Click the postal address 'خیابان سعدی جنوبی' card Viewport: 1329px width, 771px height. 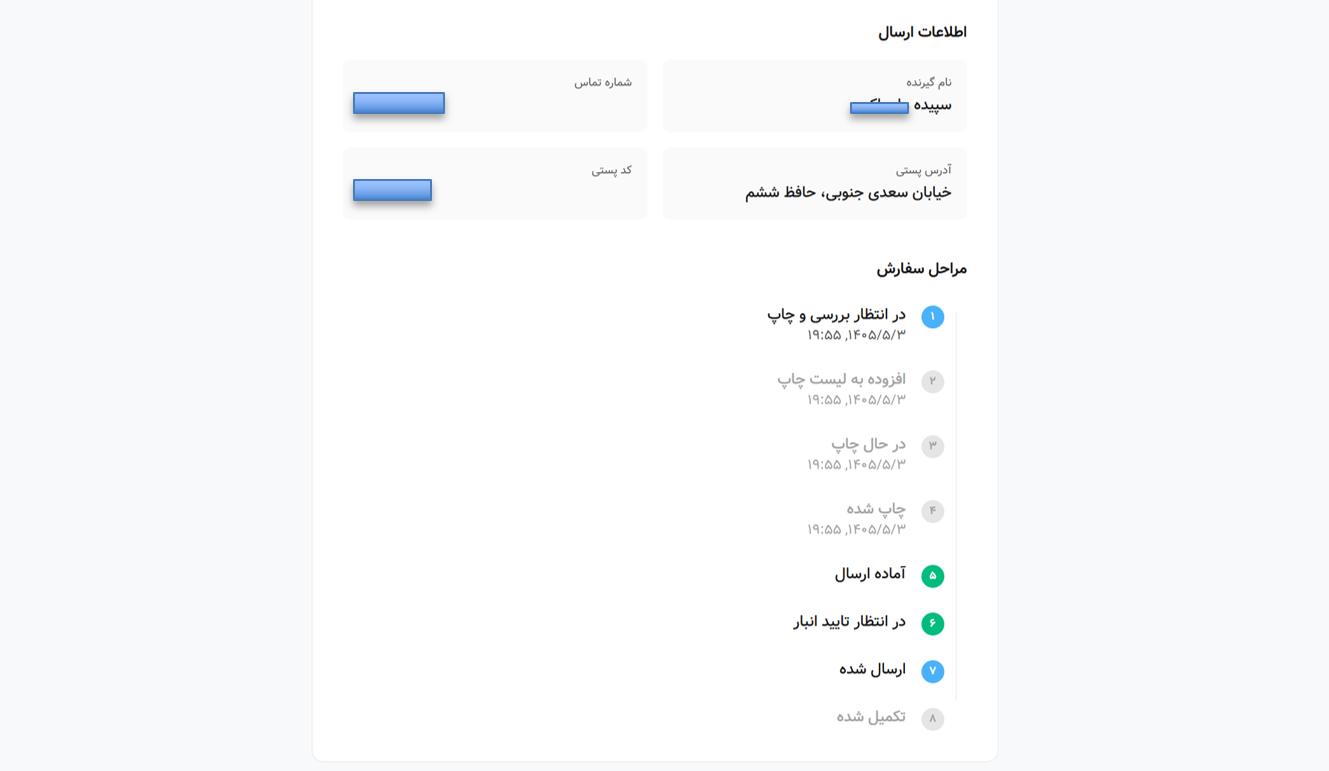point(814,184)
